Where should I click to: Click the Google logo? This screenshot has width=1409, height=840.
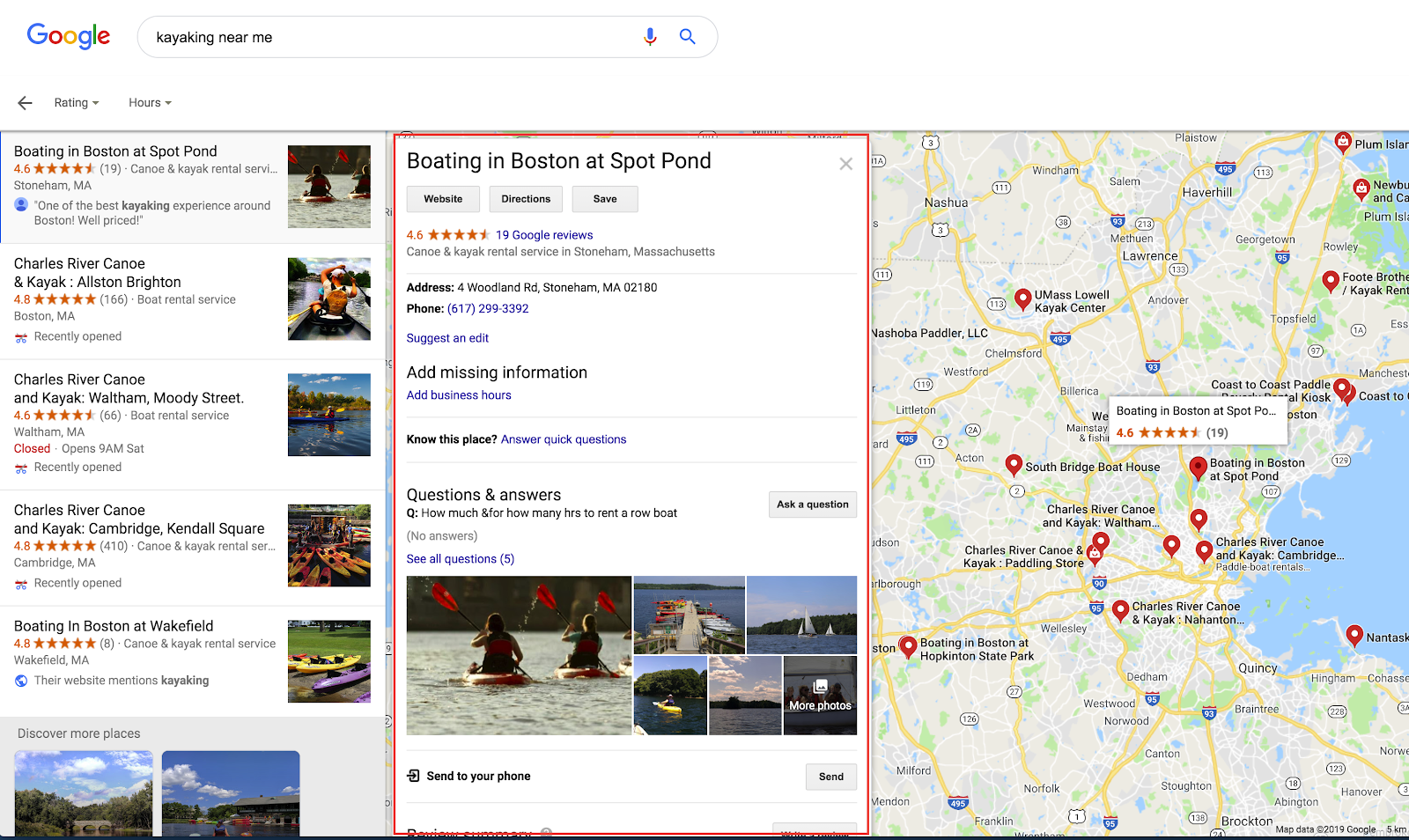click(x=69, y=36)
